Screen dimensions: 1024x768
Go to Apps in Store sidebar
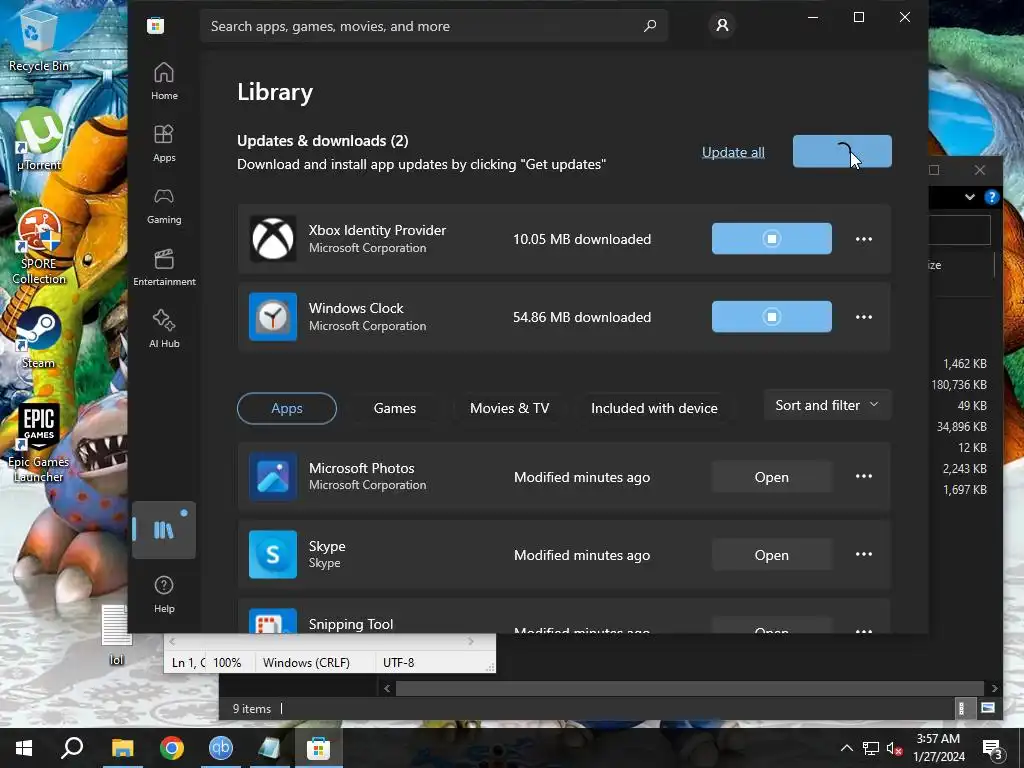[x=164, y=143]
